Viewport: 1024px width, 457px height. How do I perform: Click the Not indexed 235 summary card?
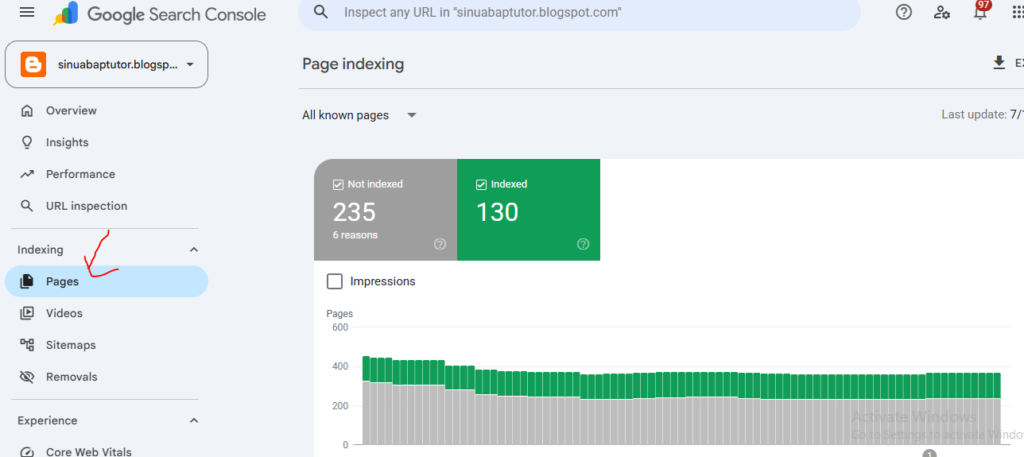pos(385,210)
